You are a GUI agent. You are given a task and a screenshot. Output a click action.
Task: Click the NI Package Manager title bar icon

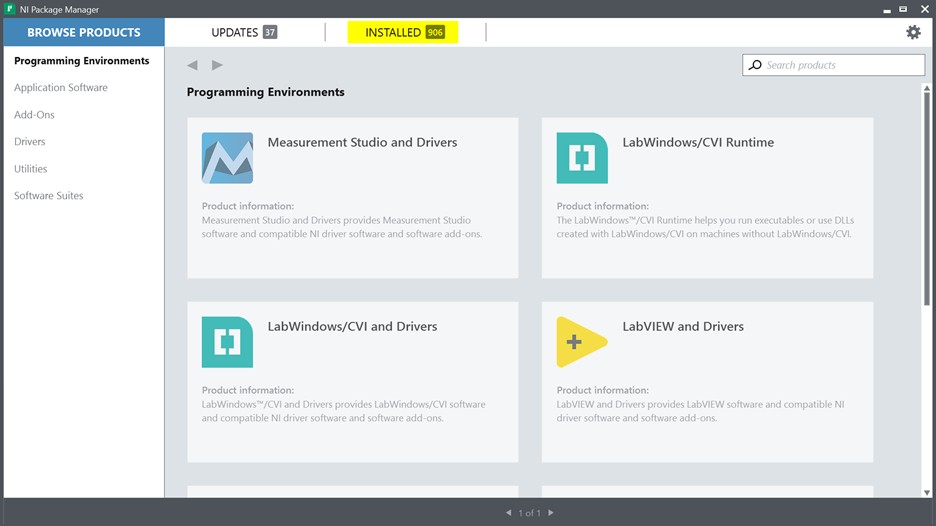pos(10,9)
